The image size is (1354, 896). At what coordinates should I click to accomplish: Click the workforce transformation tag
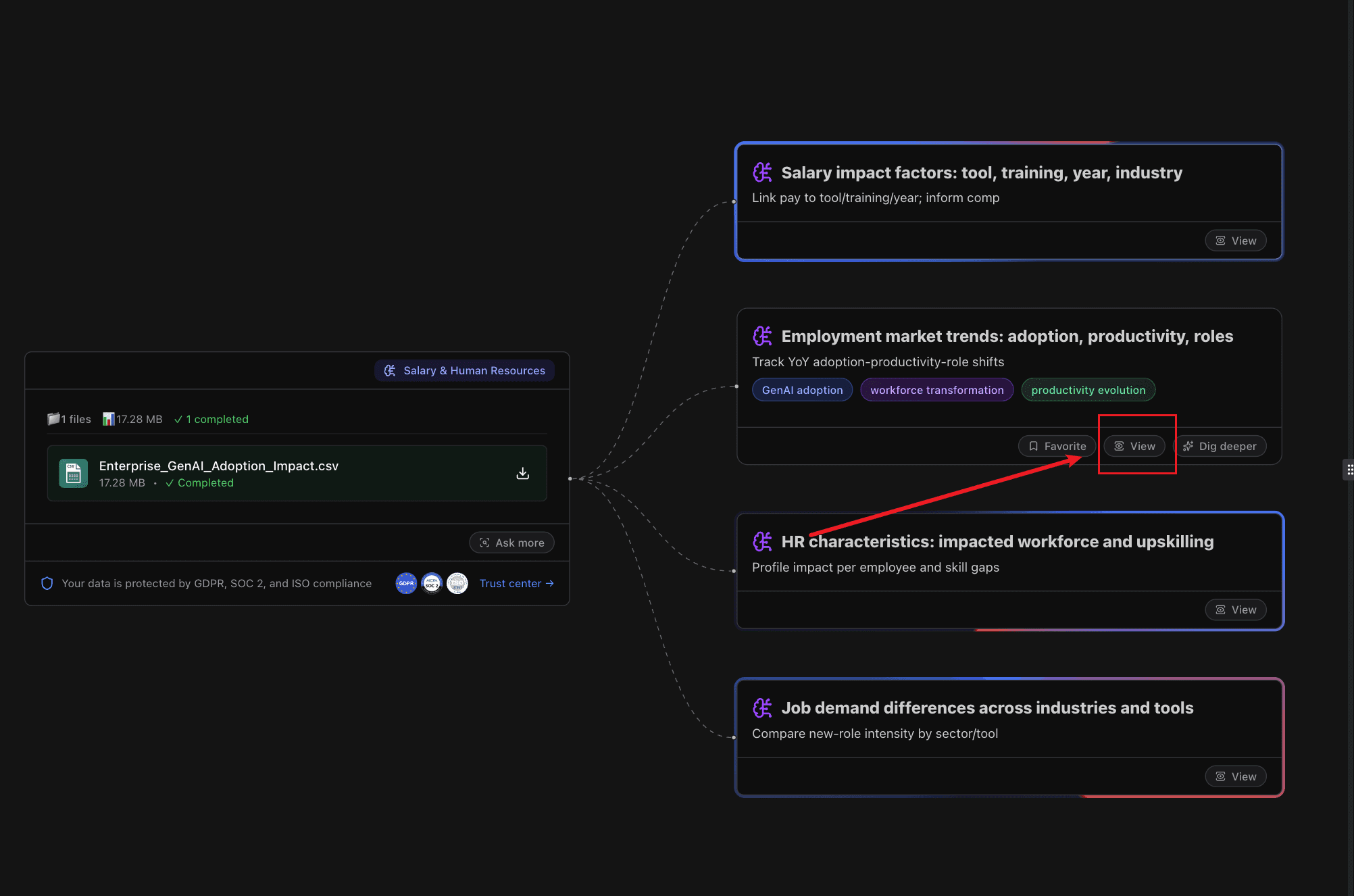936,390
